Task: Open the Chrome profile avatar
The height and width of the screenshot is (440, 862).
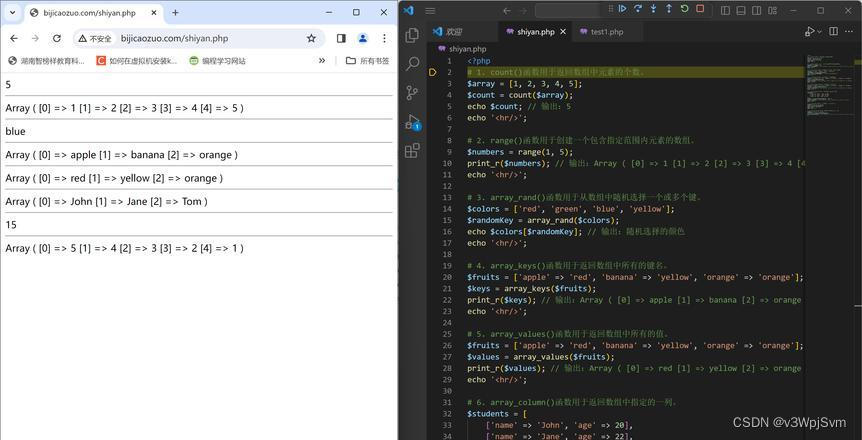Action: (x=362, y=38)
